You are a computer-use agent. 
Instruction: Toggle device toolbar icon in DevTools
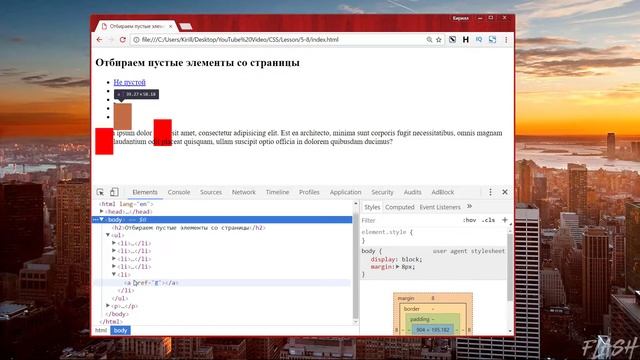click(x=114, y=192)
